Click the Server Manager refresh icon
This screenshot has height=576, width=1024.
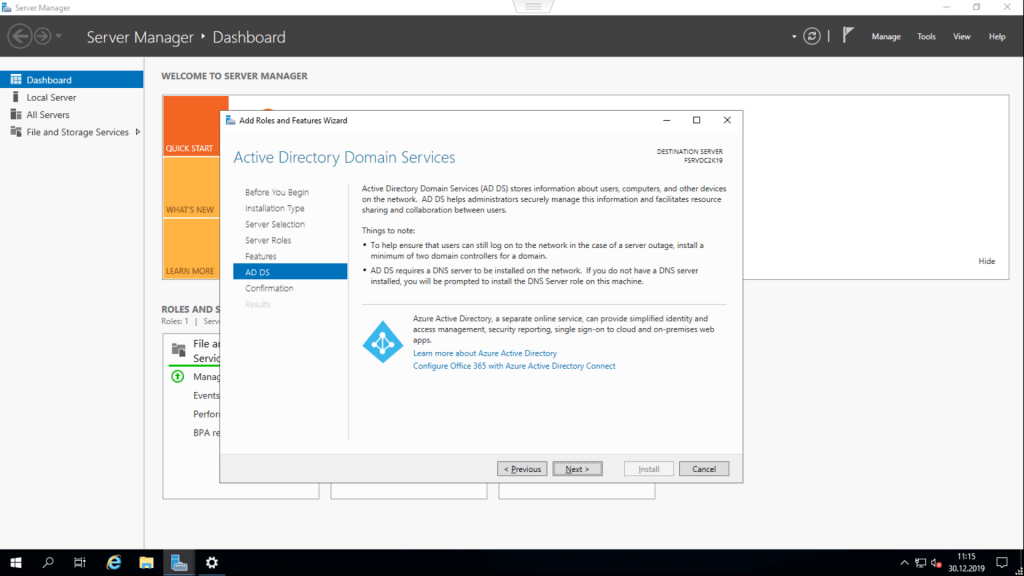point(812,36)
